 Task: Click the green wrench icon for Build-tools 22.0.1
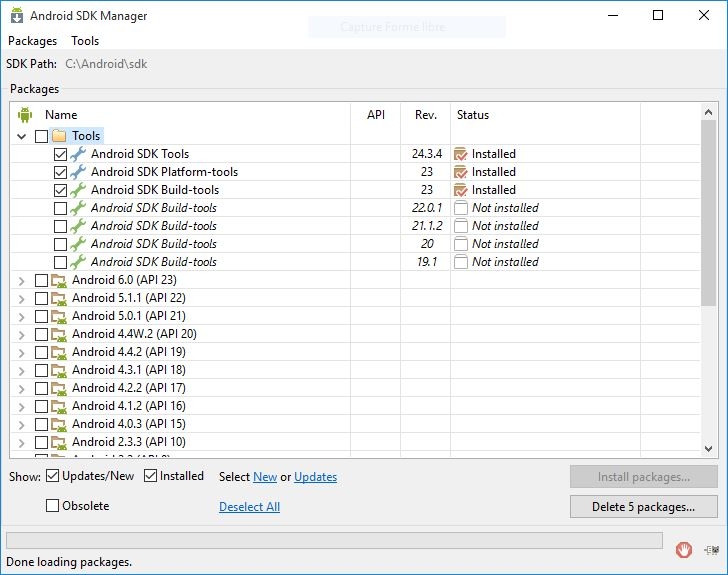[78, 208]
